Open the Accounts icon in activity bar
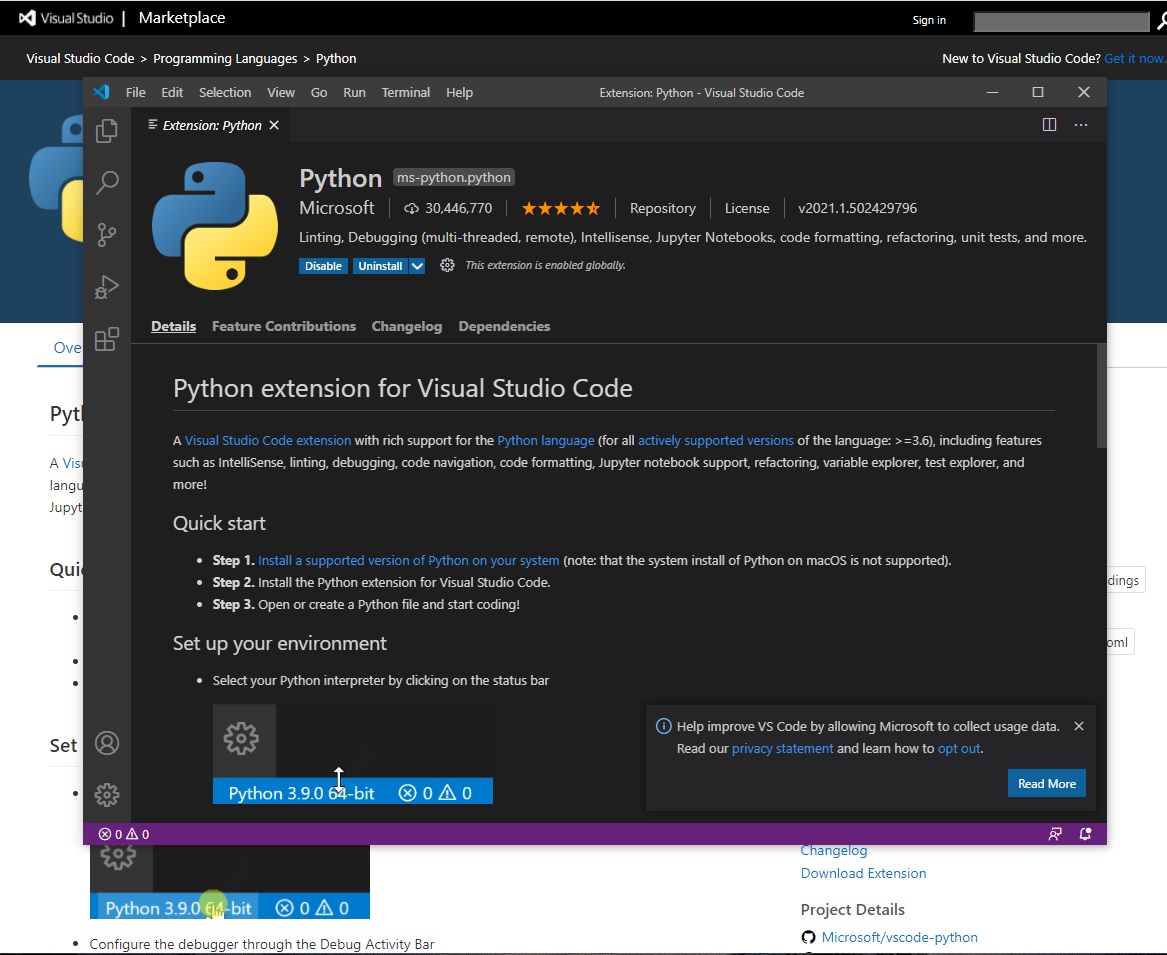The height and width of the screenshot is (955, 1167). (x=107, y=743)
